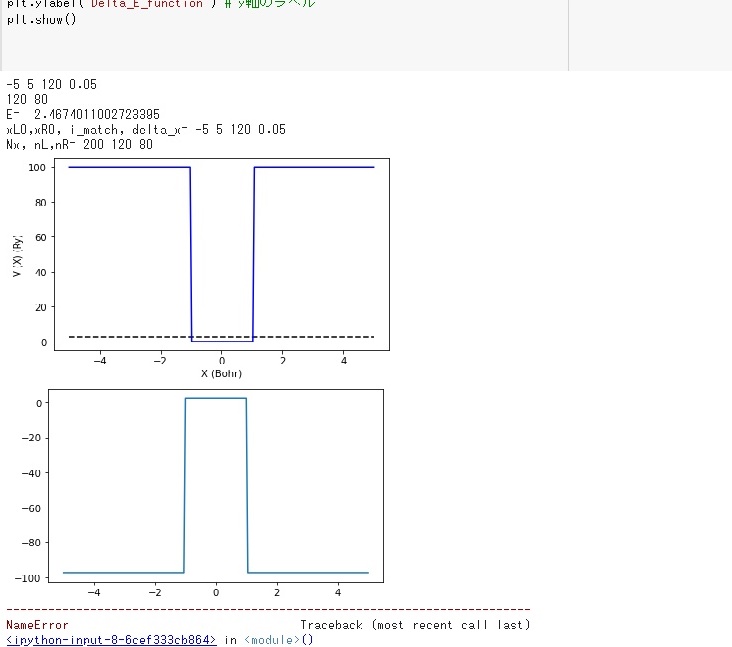Click the 'X (Bohr)' axis label
The width and height of the screenshot is (732, 647).
click(221, 373)
